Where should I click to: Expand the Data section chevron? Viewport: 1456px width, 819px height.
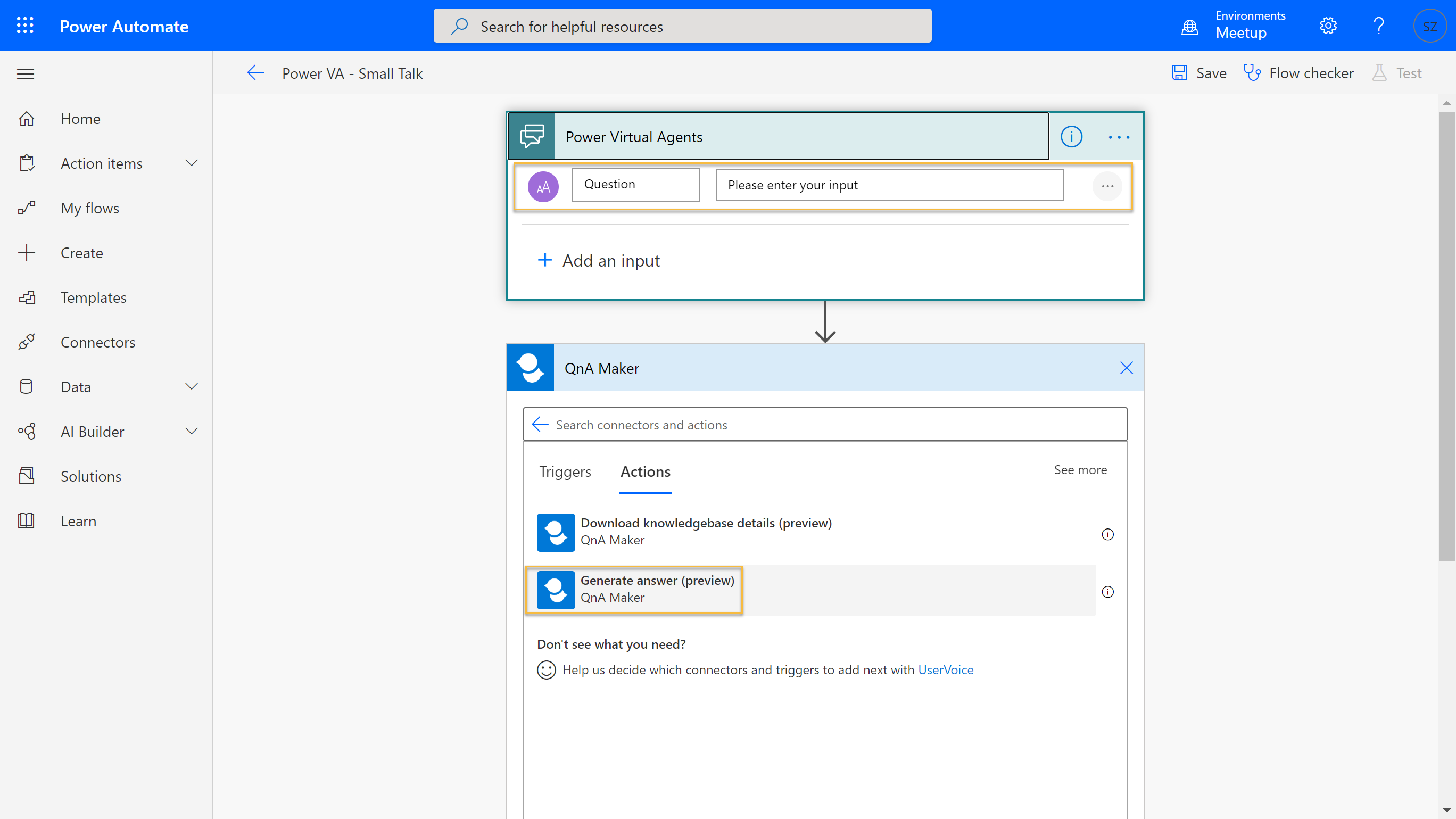tap(192, 386)
